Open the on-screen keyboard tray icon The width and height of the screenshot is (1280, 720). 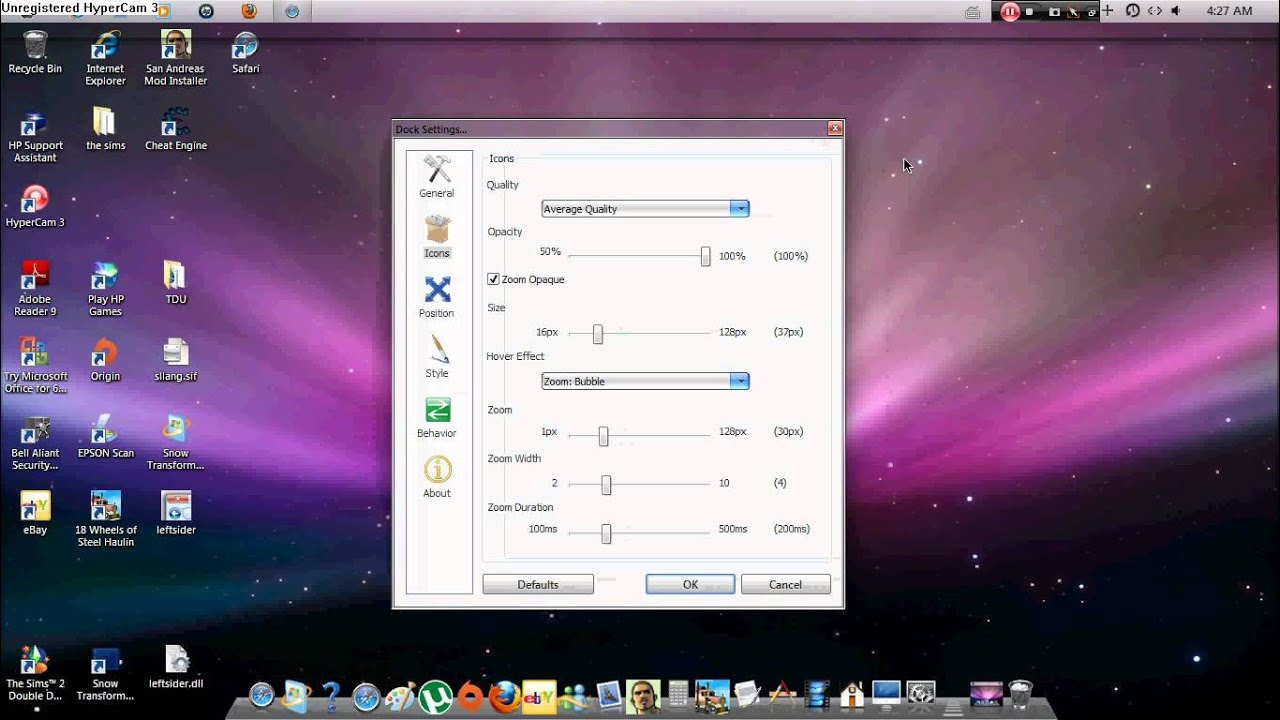(973, 12)
